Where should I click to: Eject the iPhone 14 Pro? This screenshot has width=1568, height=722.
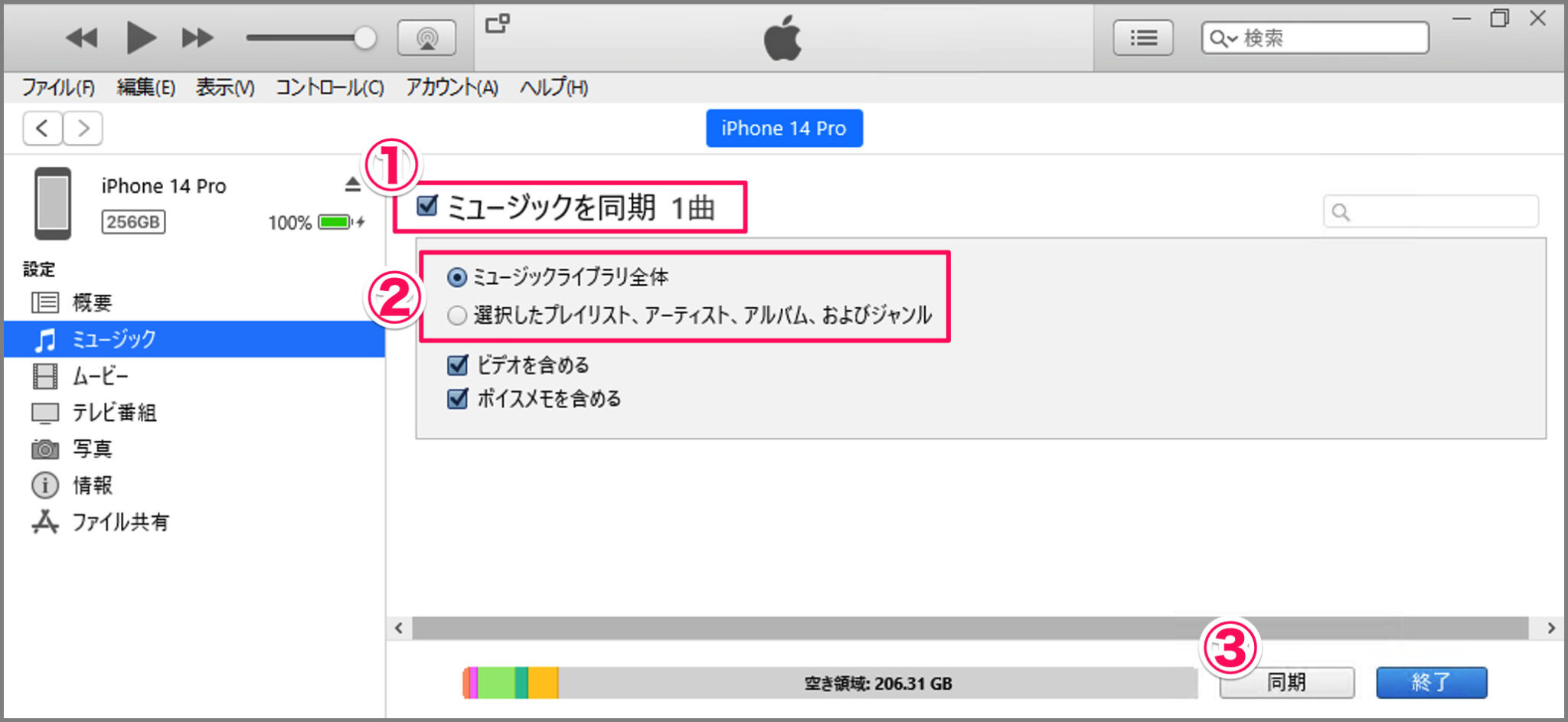point(351,185)
